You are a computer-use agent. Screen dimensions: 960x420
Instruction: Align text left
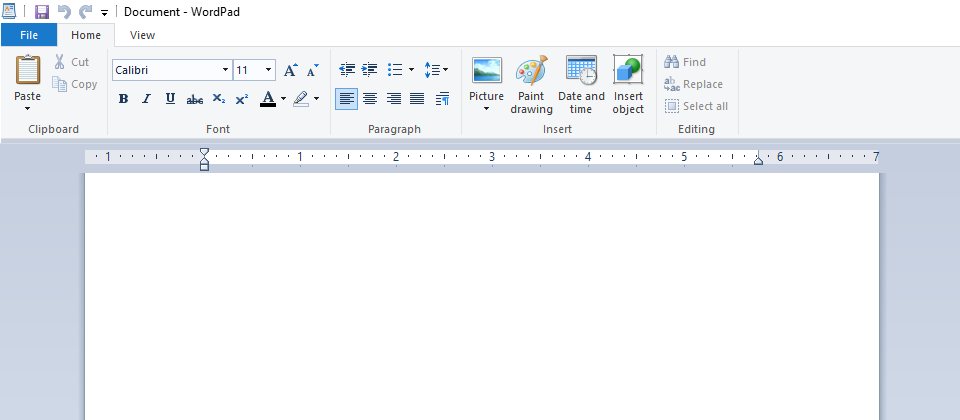(347, 99)
